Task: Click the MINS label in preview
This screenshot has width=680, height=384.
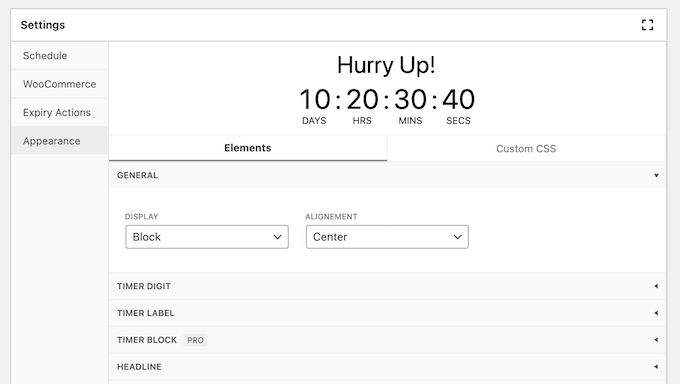Action: (x=410, y=121)
